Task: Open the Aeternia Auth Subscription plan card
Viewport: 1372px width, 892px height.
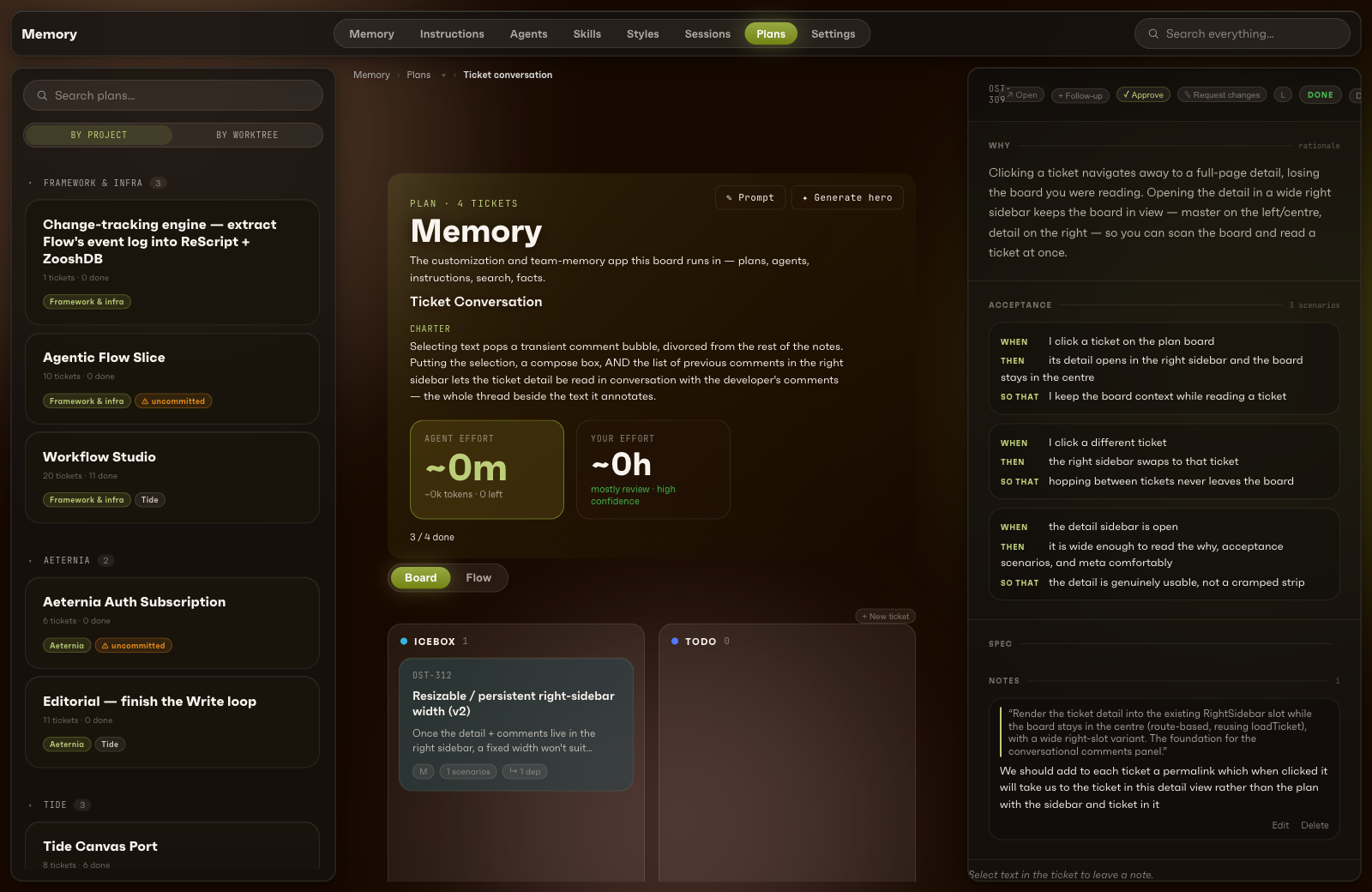Action: [x=172, y=624]
